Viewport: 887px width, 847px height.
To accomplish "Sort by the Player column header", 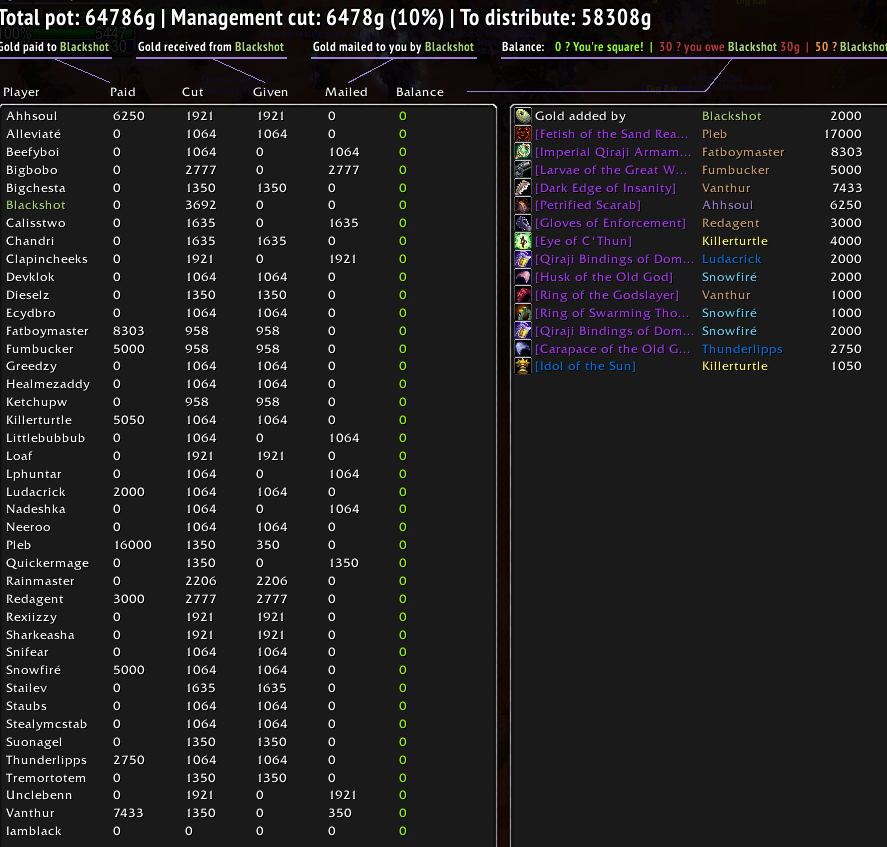I will [21, 92].
